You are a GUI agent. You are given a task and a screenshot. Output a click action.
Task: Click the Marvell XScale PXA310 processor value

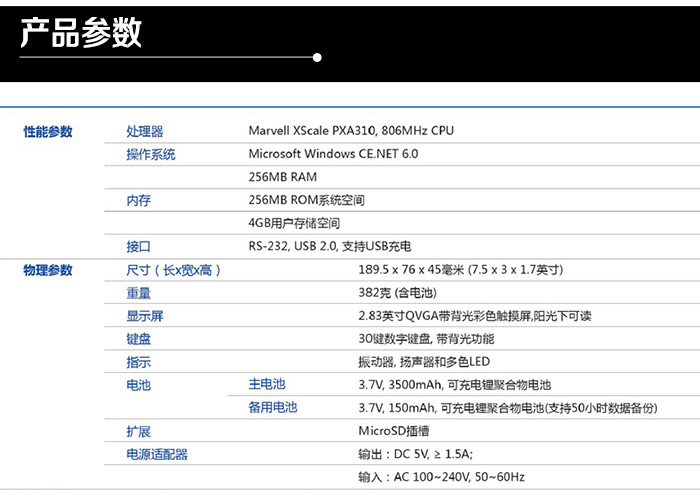point(350,131)
